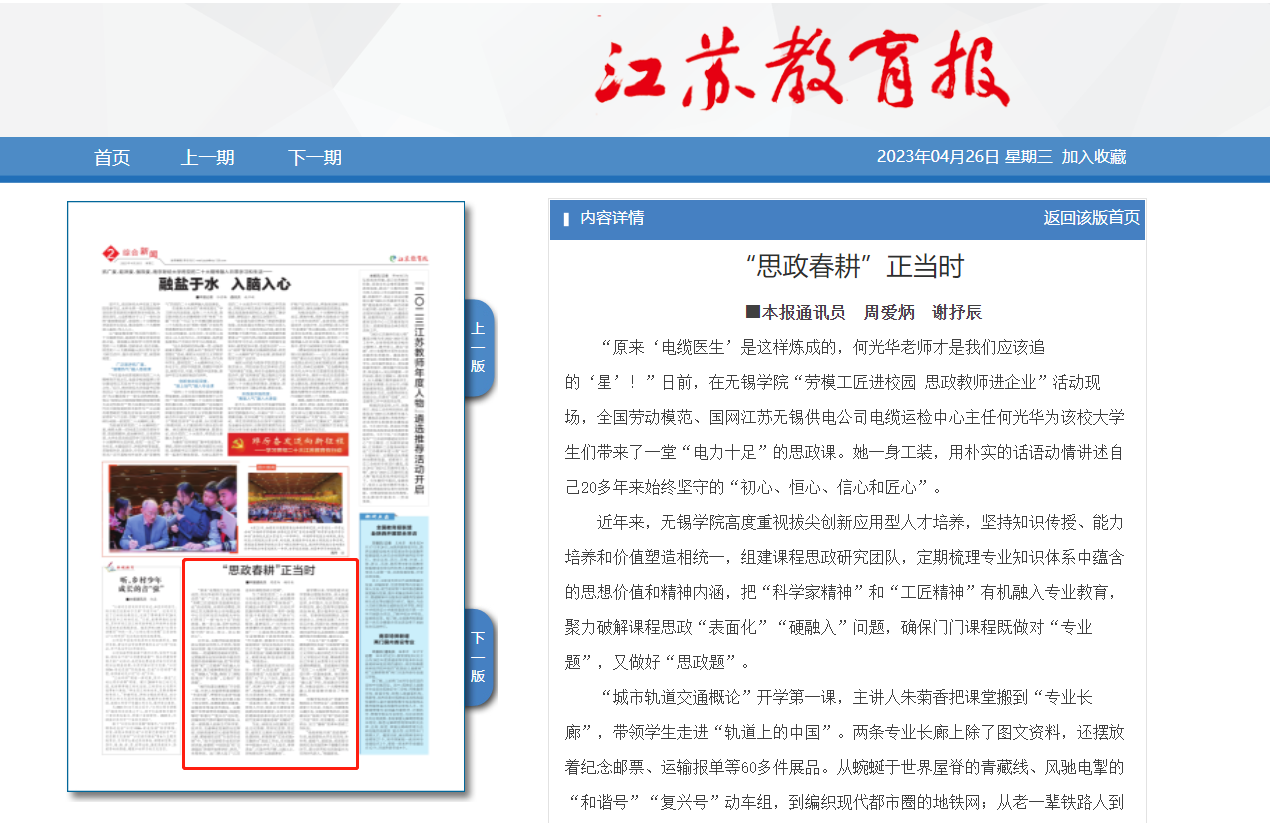Click the 内容详情 panel header
The width and height of the screenshot is (1270, 823).
[612, 218]
